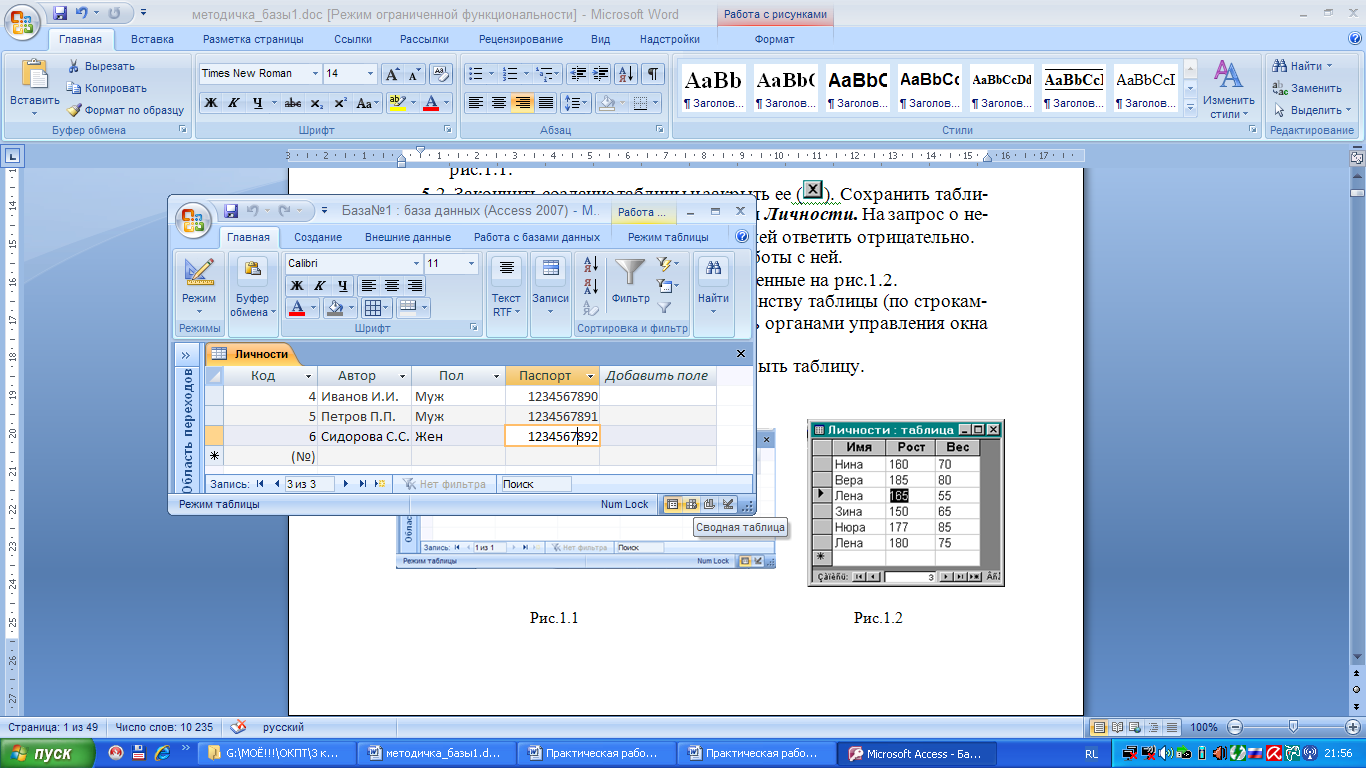Toggle subscript in Word ribbon

point(316,103)
